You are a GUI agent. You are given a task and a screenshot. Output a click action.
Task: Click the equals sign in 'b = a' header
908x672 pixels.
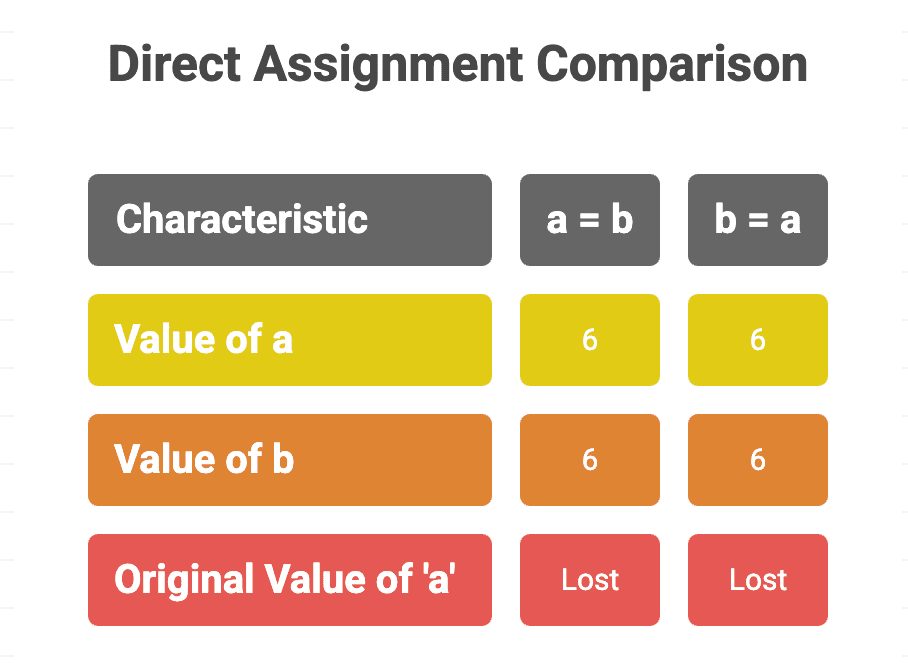coord(758,221)
